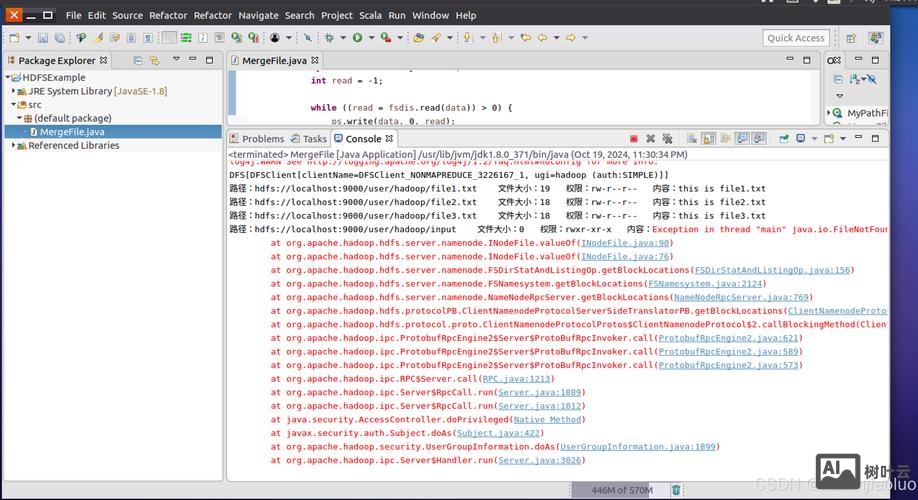The width and height of the screenshot is (918, 500).
Task: Click the Save icon in the toolbar
Action: (43, 38)
